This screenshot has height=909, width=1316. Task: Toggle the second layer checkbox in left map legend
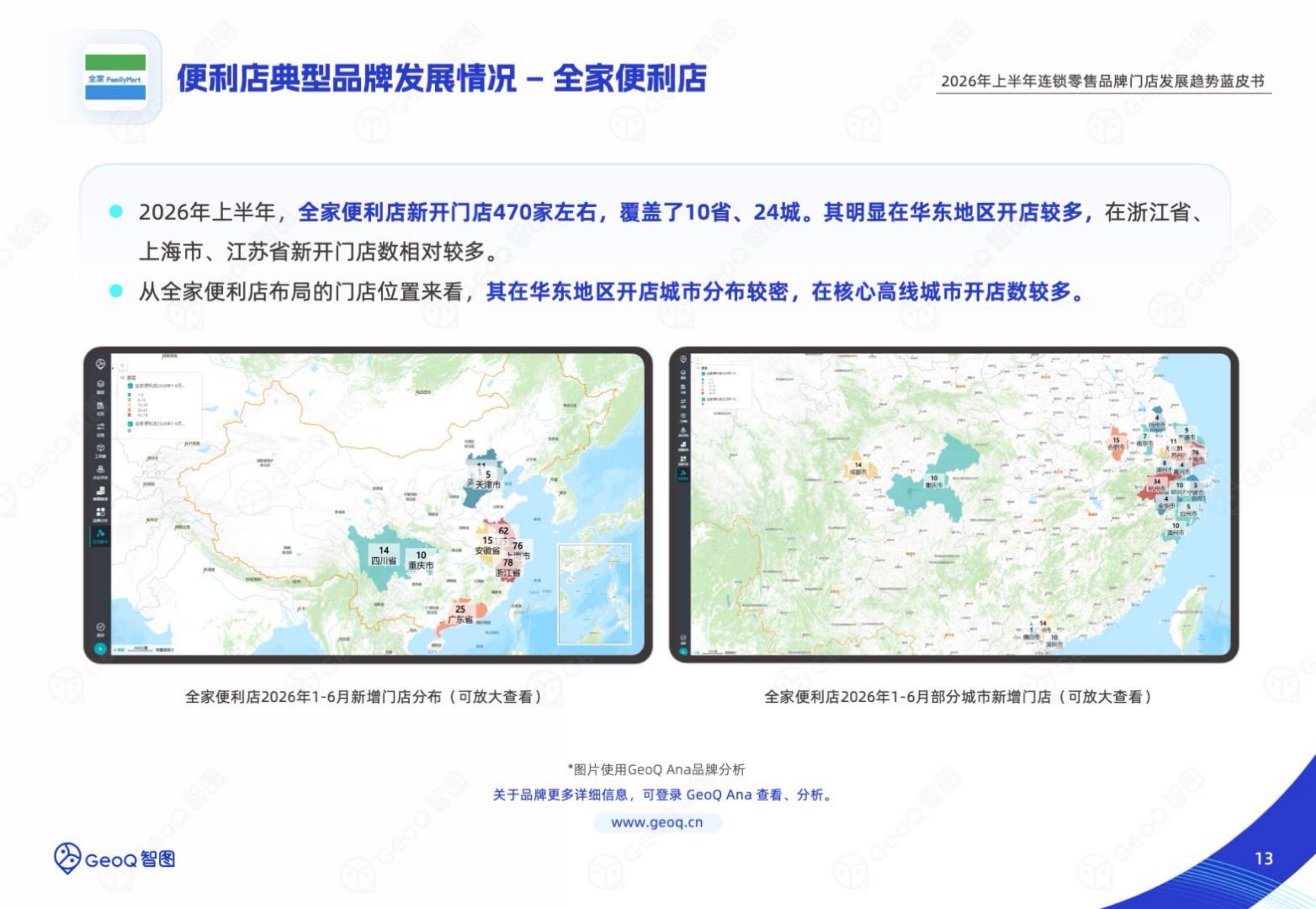131,424
